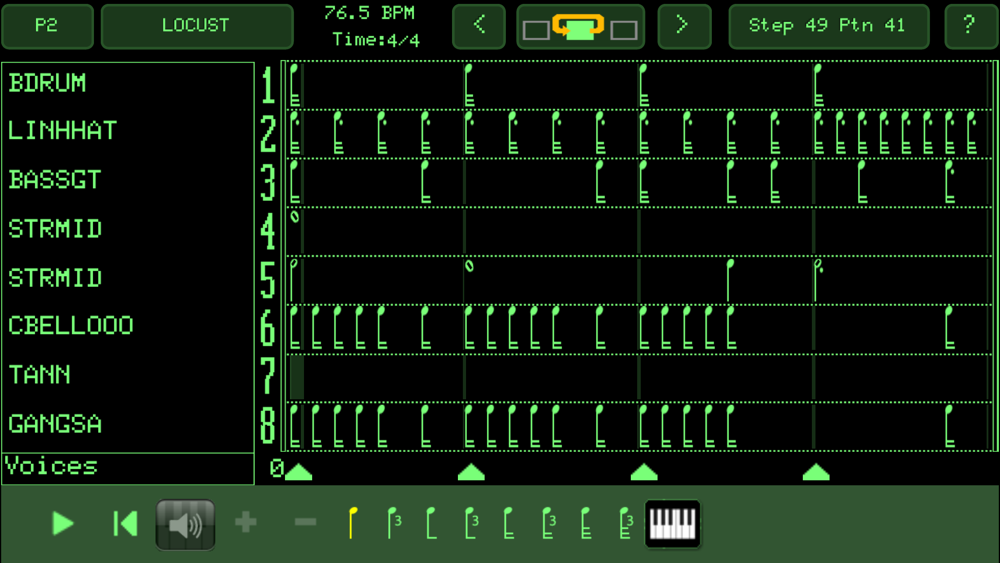Click the last GANGSA note in beat four
The image size is (1000, 563).
click(x=949, y=426)
